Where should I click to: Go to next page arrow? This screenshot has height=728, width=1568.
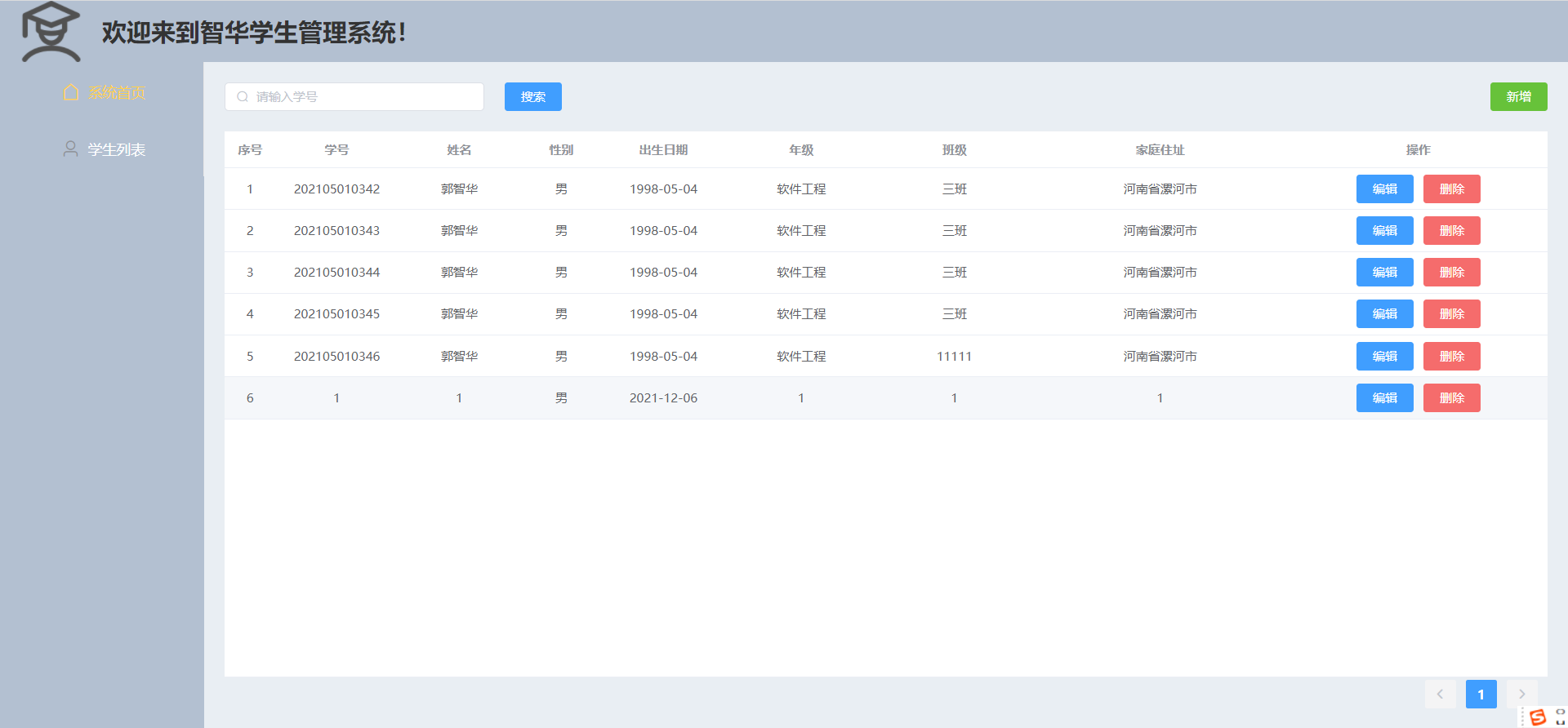(x=1522, y=694)
